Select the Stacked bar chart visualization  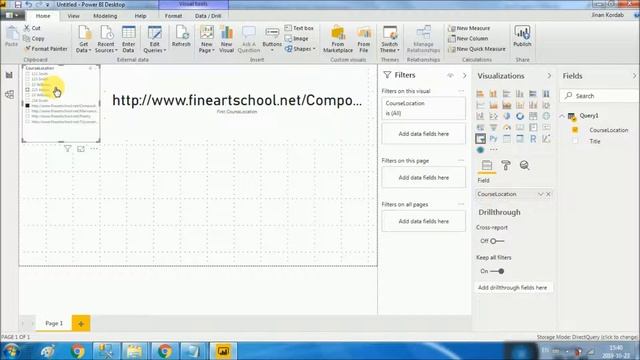(x=480, y=93)
